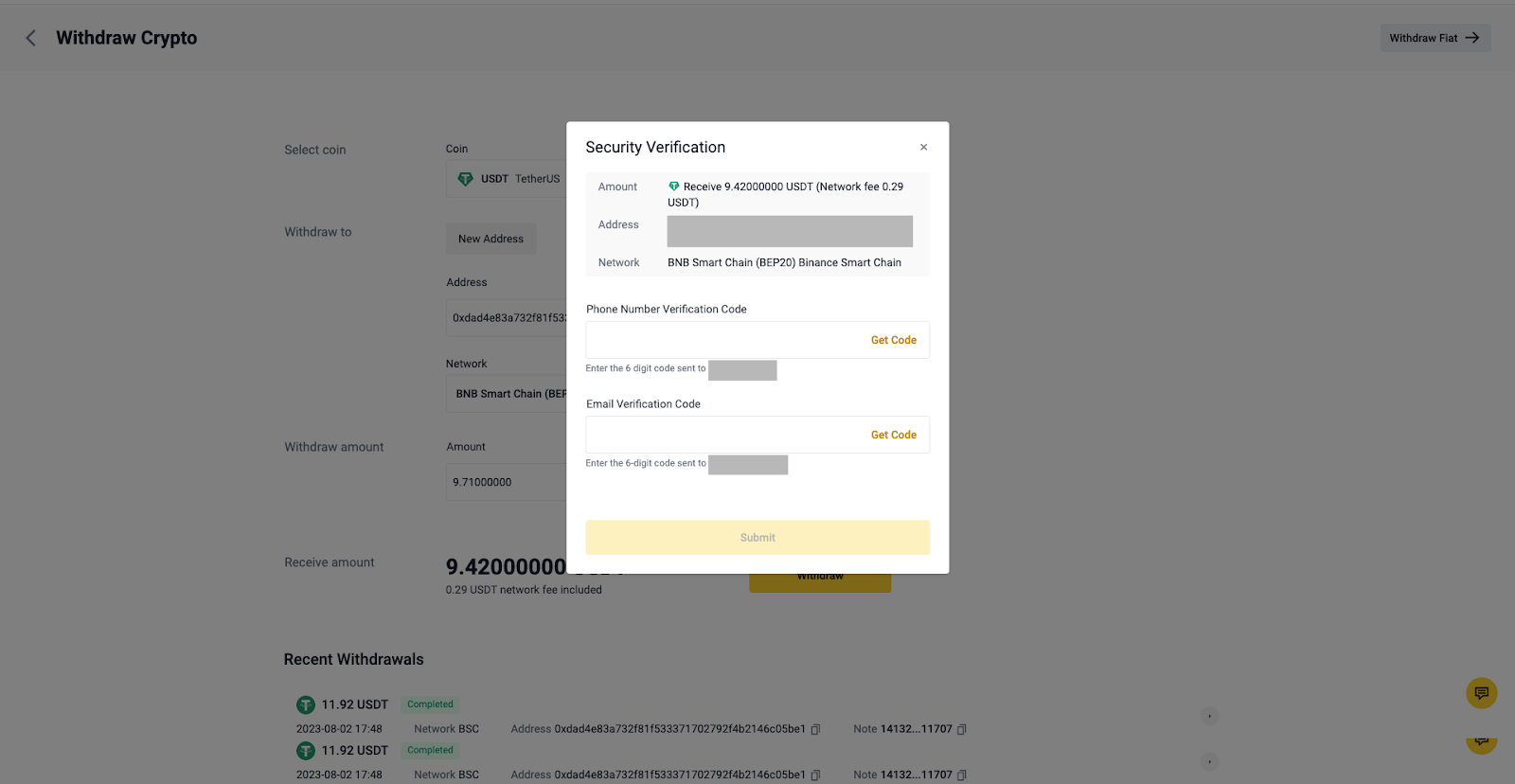Open the chat support bubble icon
The width and height of the screenshot is (1515, 784).
tap(1481, 693)
